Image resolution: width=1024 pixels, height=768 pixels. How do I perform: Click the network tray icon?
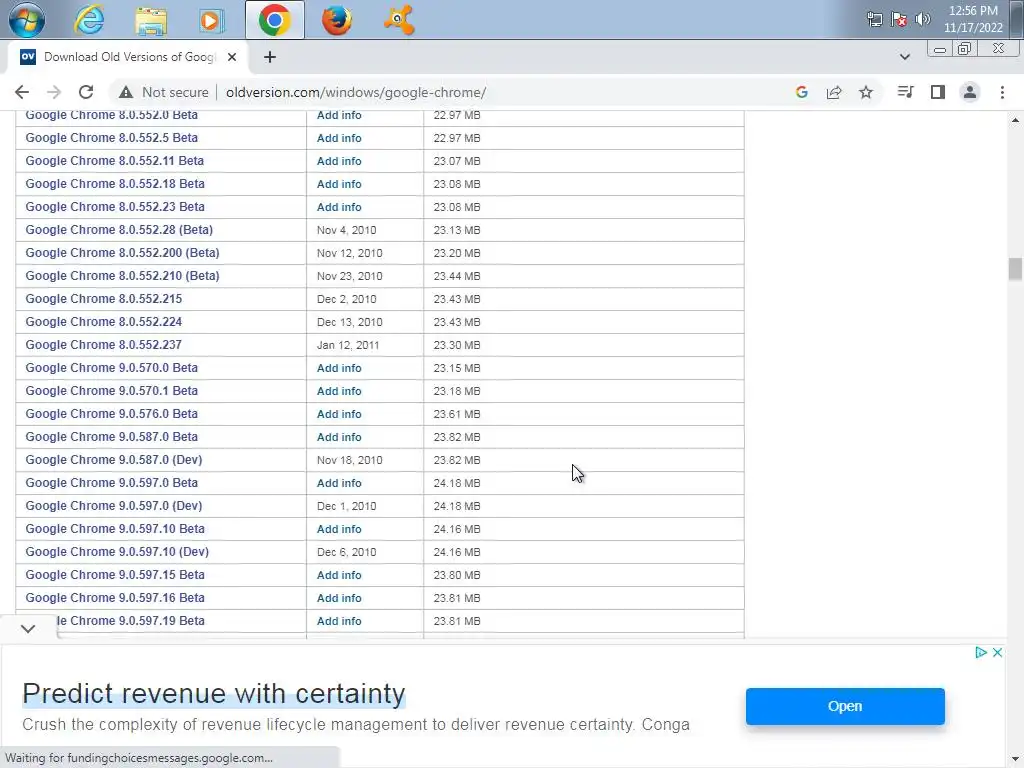tap(875, 19)
